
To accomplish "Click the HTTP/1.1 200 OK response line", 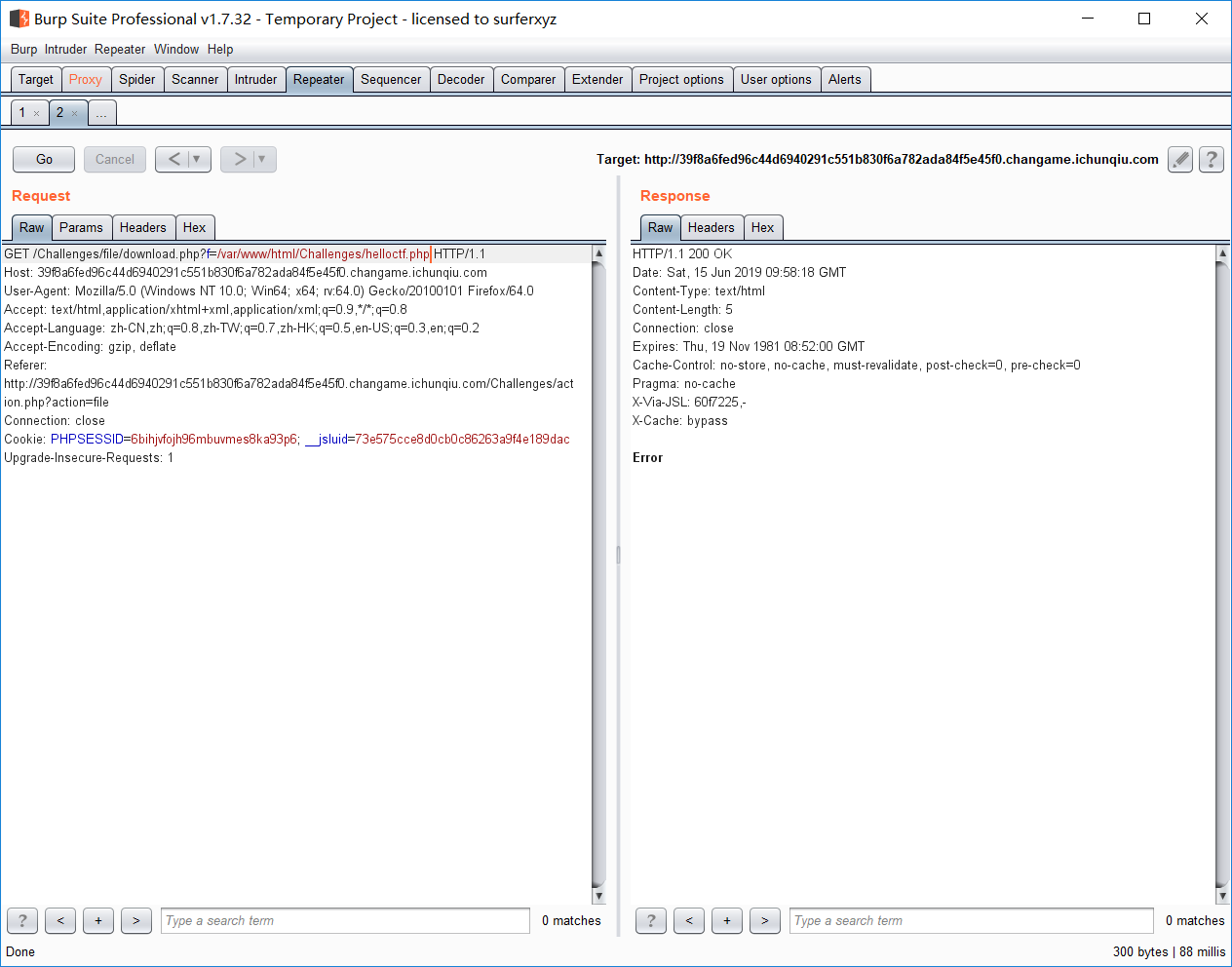I will click(682, 253).
